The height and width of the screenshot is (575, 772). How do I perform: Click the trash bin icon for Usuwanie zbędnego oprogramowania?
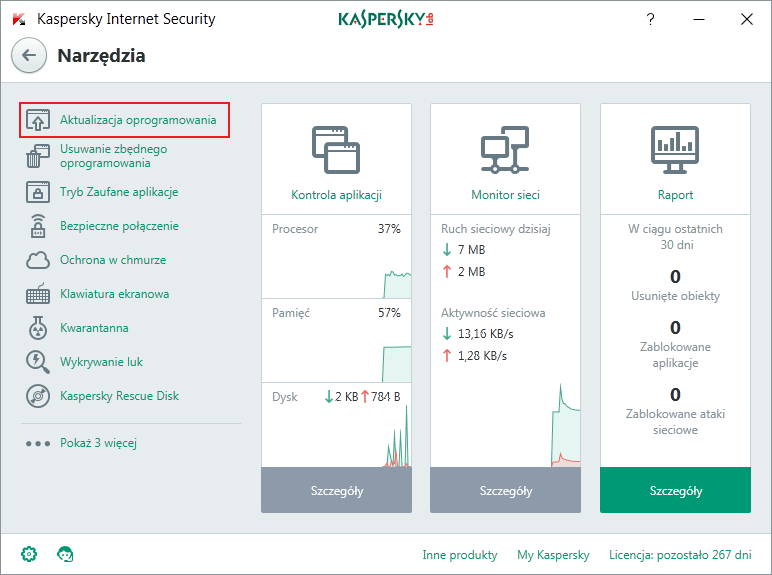38,156
